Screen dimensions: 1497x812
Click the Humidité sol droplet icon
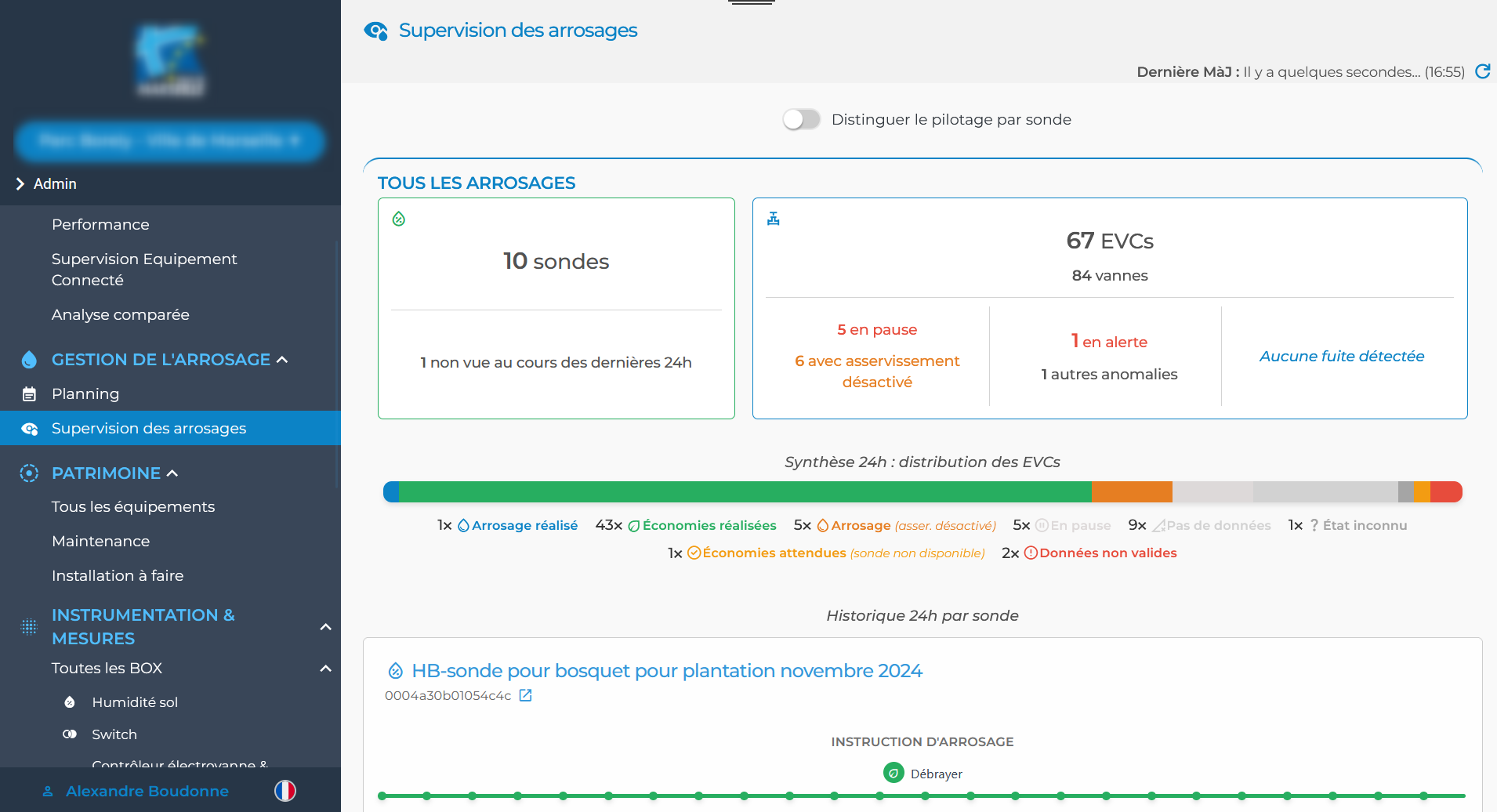pyautogui.click(x=70, y=702)
